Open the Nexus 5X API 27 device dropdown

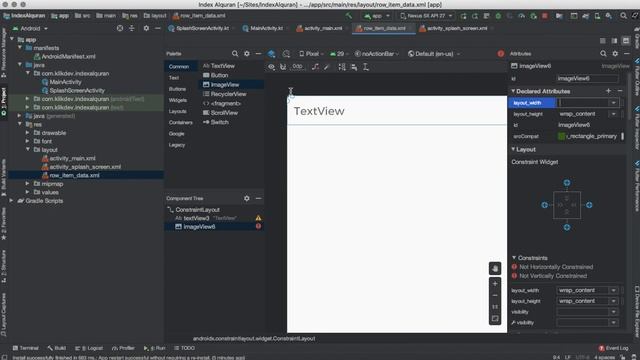pos(426,16)
